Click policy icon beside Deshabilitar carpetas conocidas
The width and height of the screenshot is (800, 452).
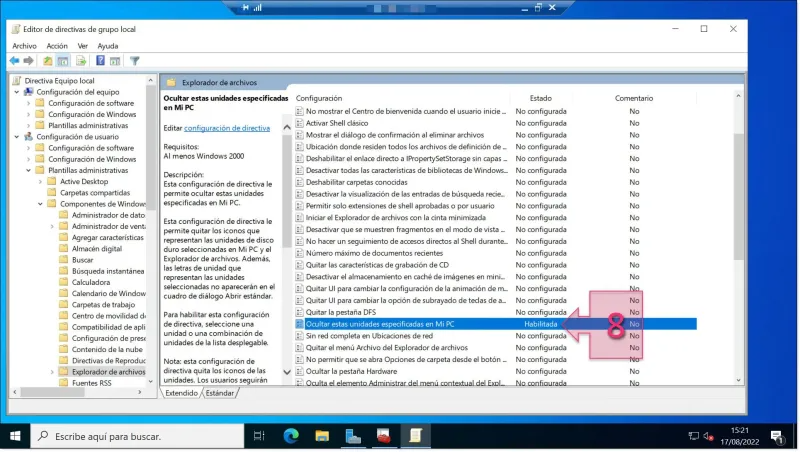(x=299, y=182)
